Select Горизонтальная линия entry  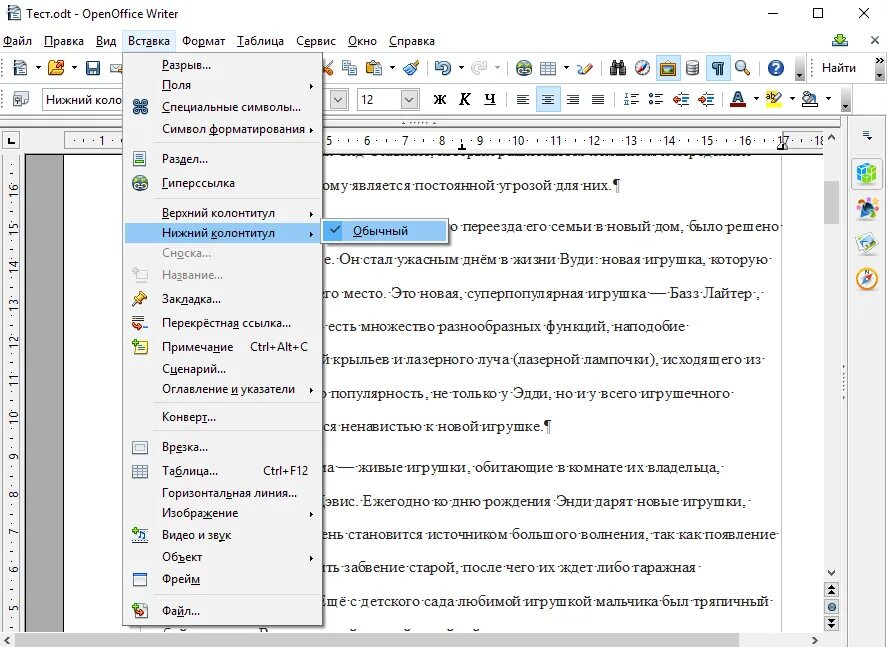[223, 493]
